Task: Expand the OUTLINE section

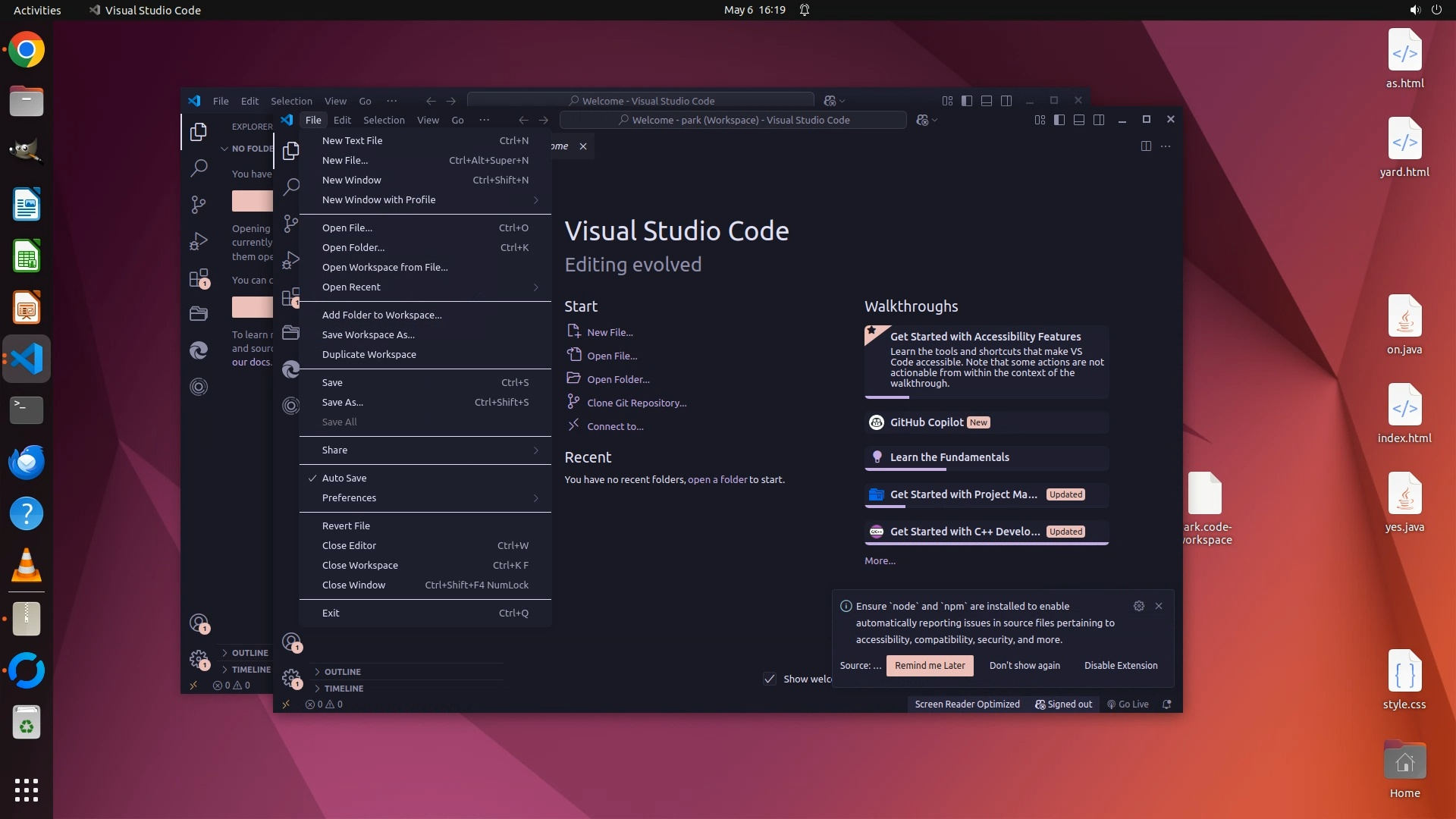Action: point(343,672)
